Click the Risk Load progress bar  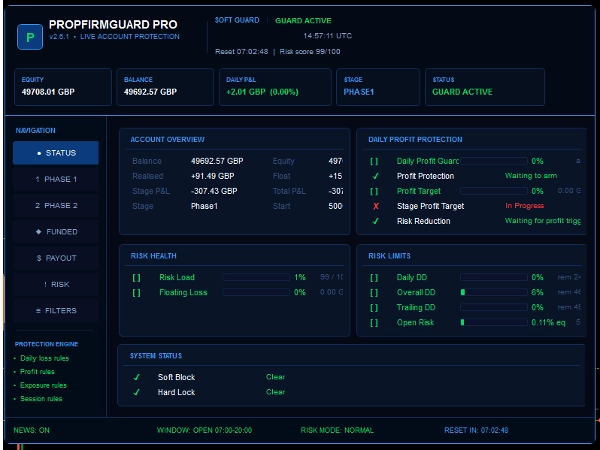point(256,277)
